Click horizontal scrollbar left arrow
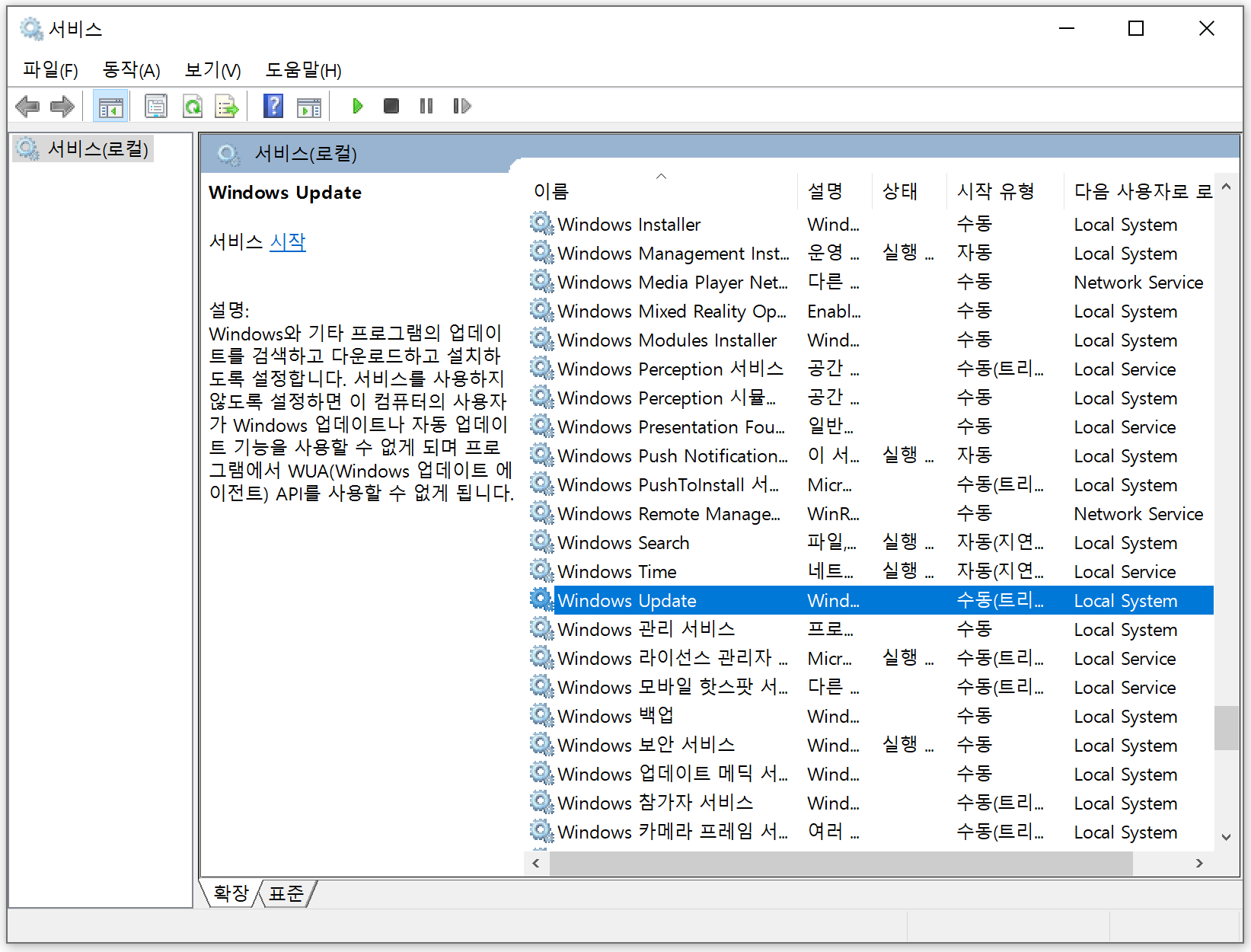The width and height of the screenshot is (1251, 952). (x=536, y=863)
